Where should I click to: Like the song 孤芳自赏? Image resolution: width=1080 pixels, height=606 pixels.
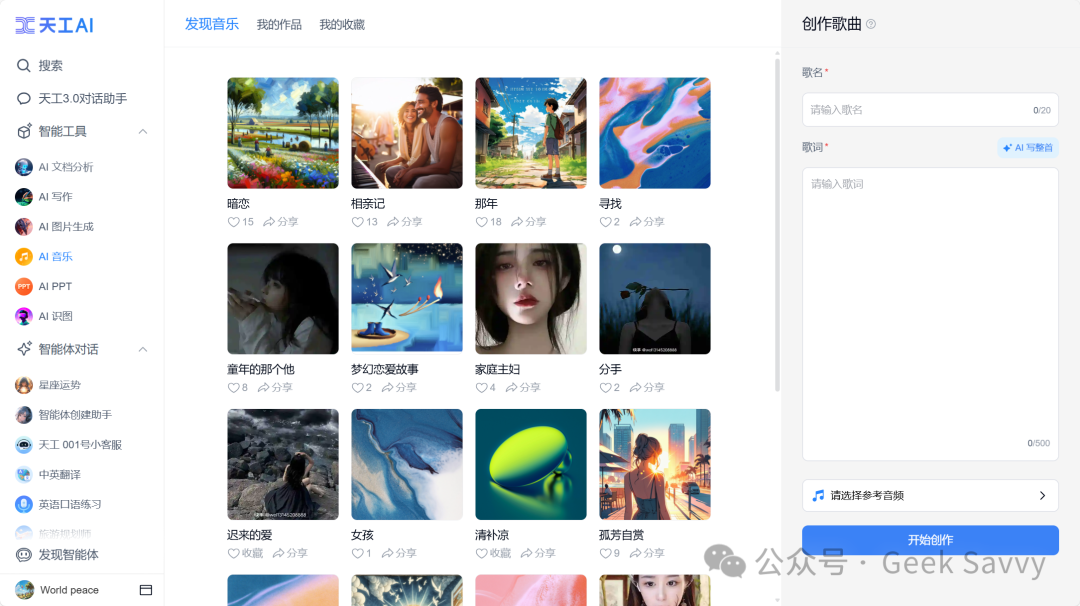tap(605, 553)
